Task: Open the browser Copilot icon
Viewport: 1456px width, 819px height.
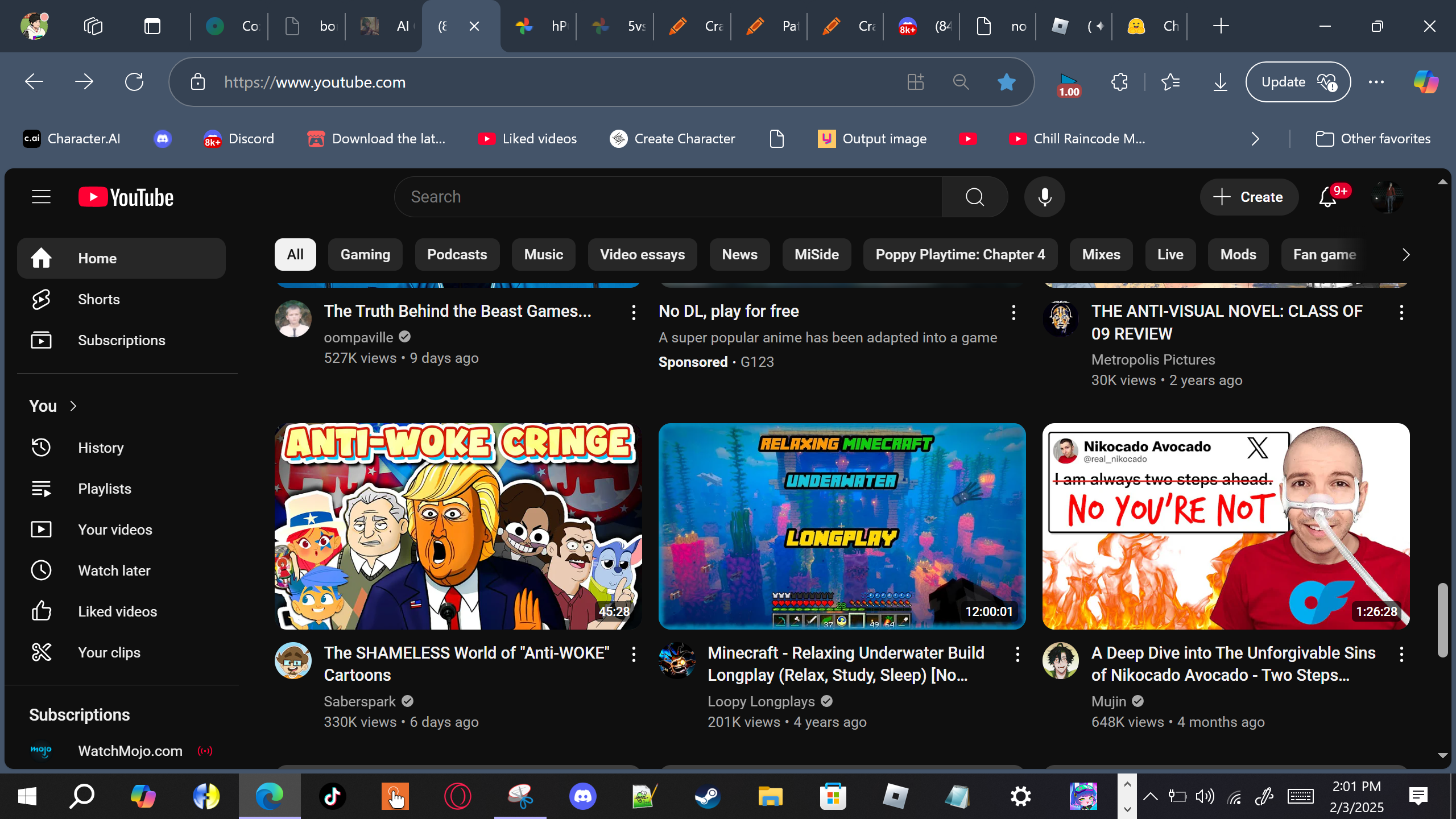Action: coord(1426,82)
